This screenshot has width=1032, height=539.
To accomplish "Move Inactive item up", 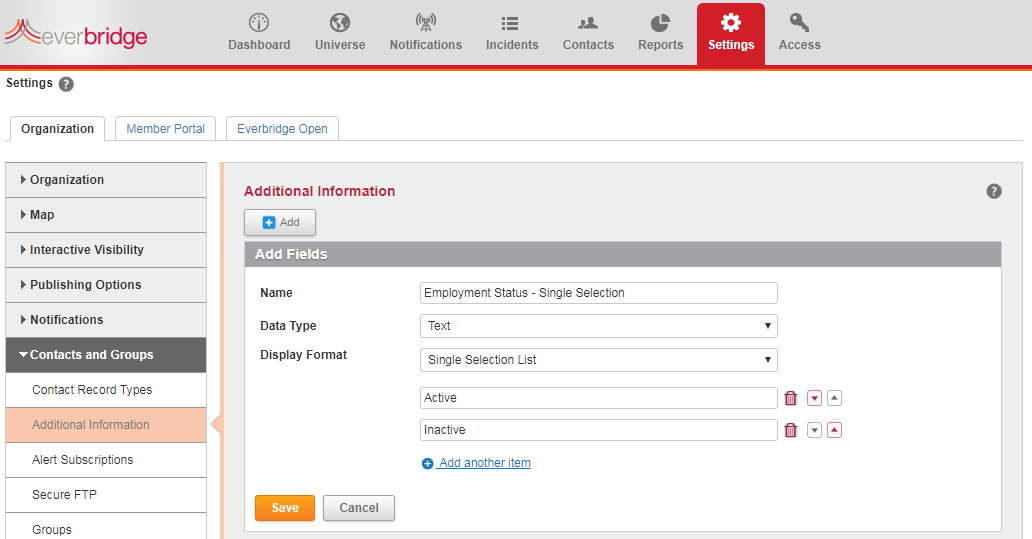I will (x=835, y=430).
